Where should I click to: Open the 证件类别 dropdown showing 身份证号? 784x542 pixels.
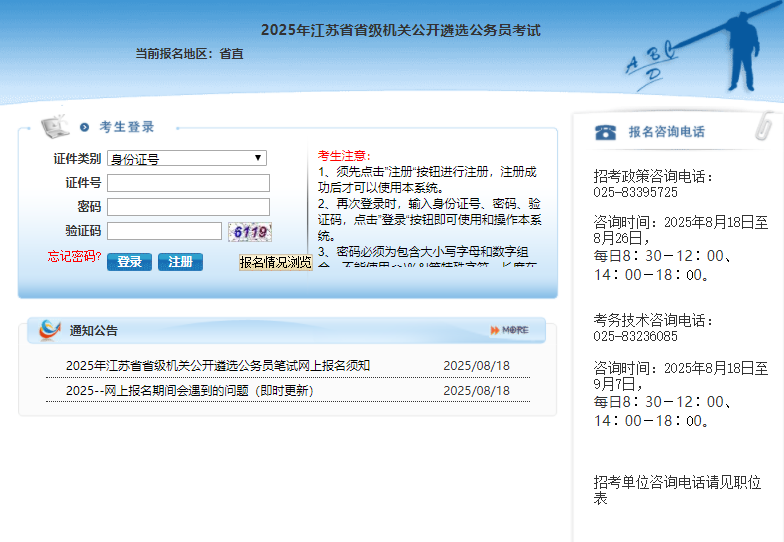(187, 158)
